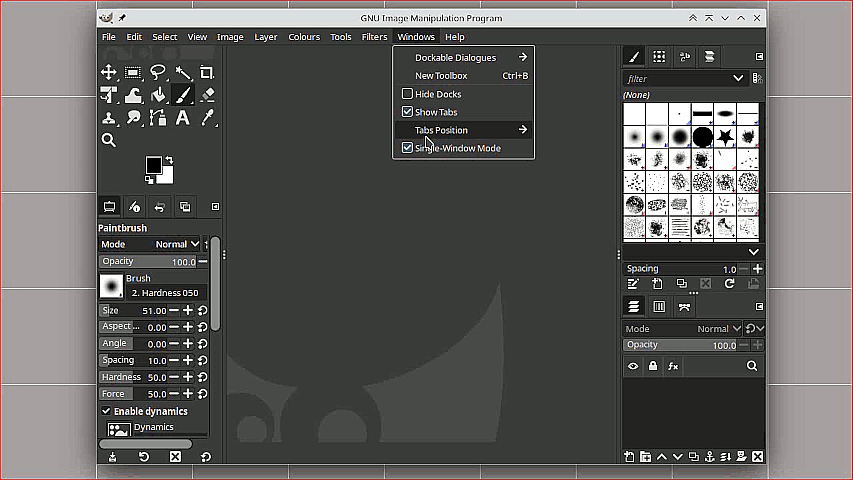Open the Channels tab

point(659,307)
